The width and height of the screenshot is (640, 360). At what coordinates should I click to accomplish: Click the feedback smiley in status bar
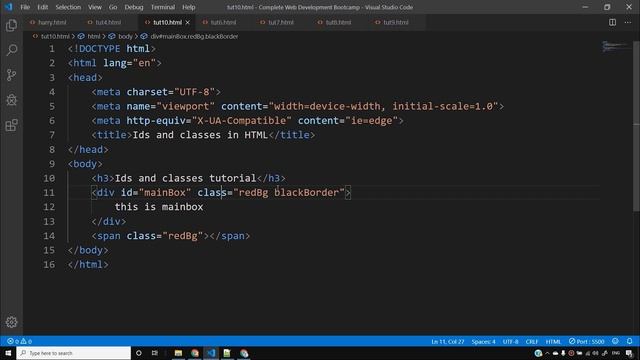pyautogui.click(x=615, y=341)
